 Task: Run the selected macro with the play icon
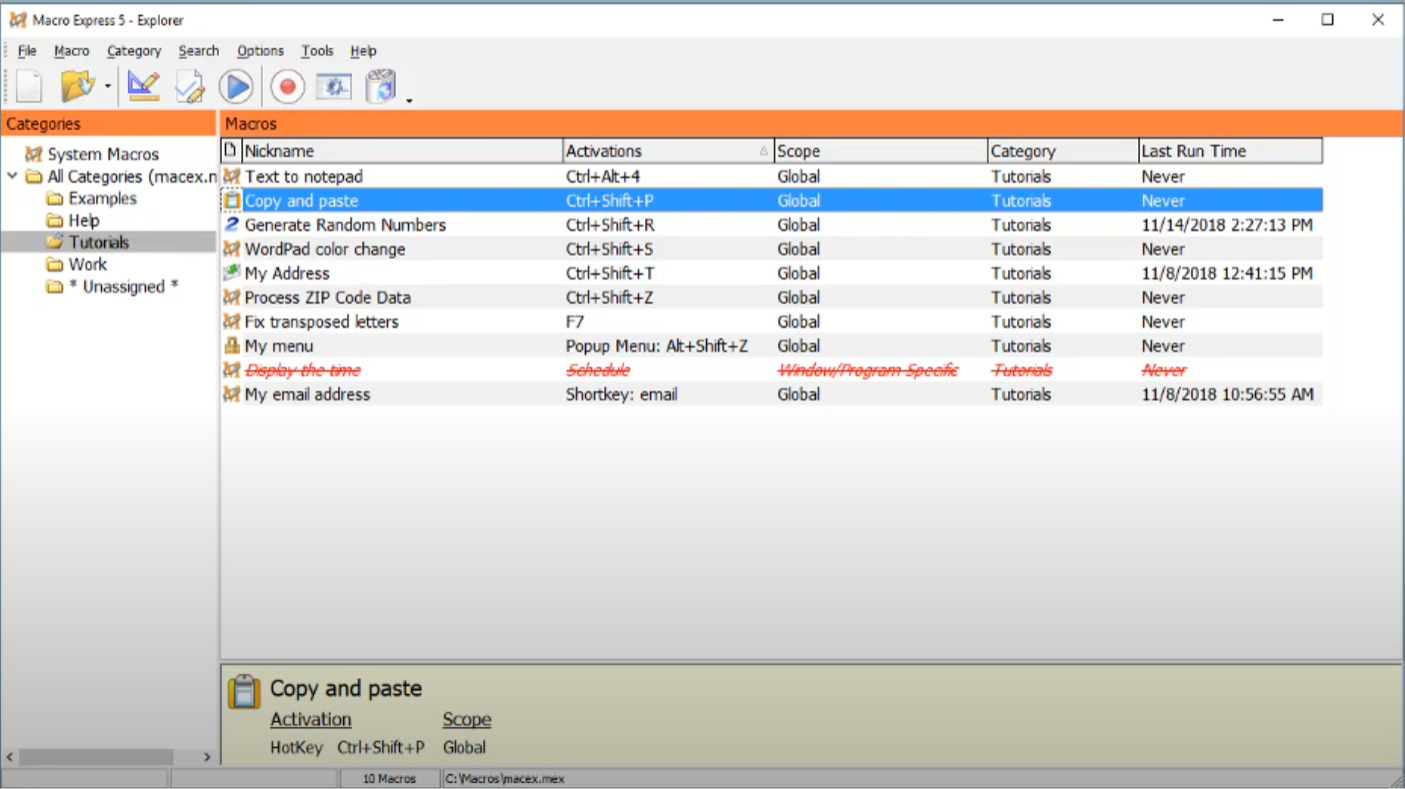236,87
